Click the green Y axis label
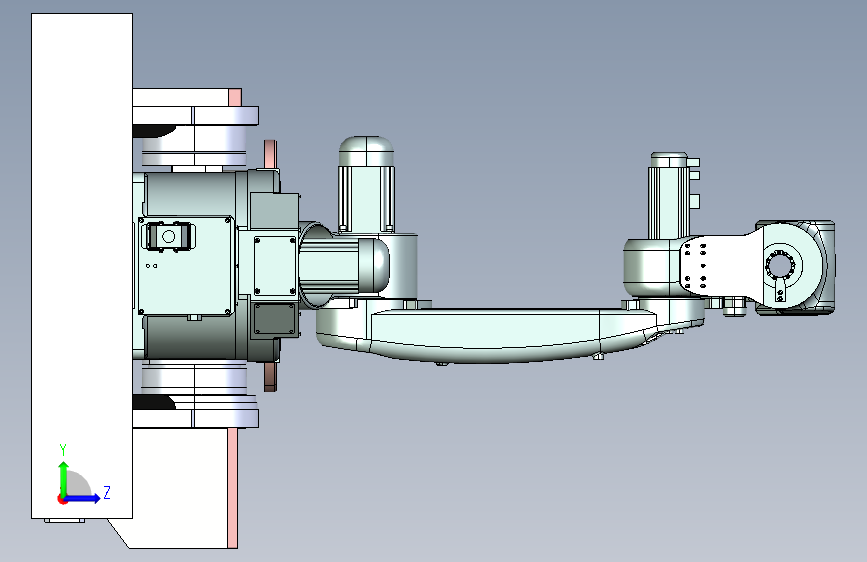 (x=63, y=449)
